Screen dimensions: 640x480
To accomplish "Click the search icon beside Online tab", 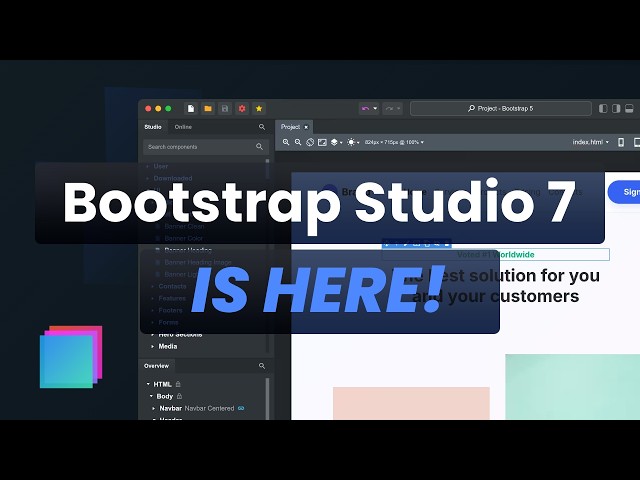I will [262, 127].
